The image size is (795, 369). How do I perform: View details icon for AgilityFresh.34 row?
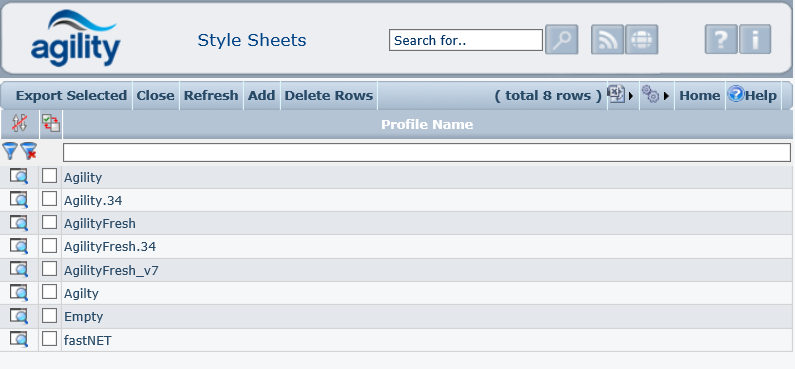pos(19,246)
